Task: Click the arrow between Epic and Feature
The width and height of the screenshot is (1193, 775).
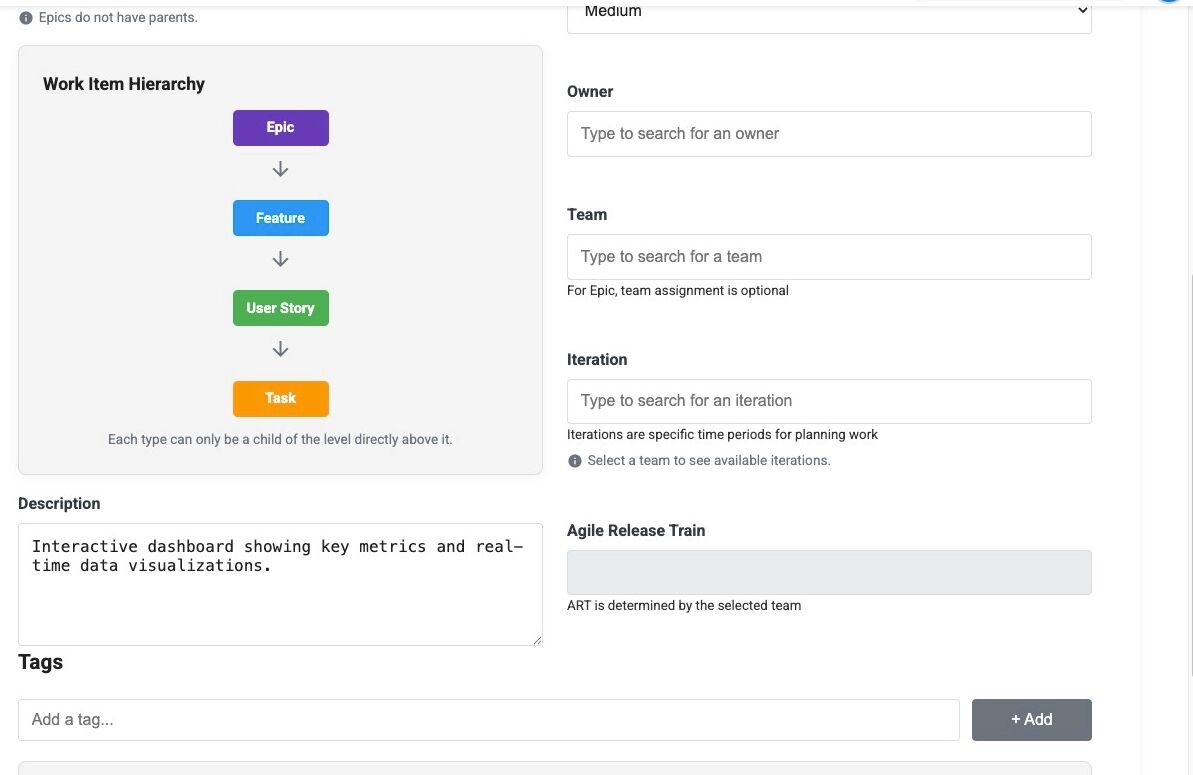Action: coord(281,169)
